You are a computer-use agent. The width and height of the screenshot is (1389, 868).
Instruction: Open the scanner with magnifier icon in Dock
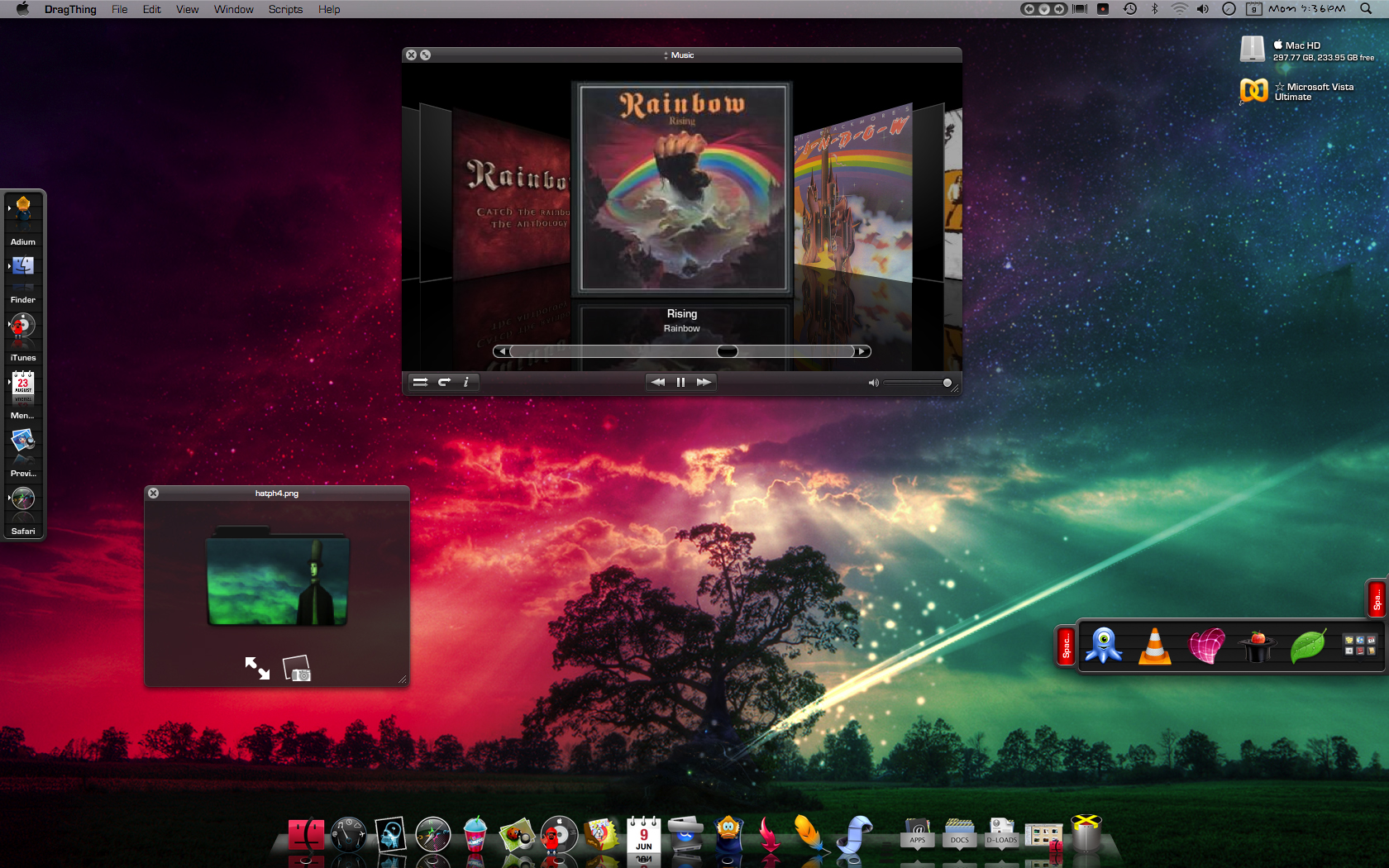[685, 835]
